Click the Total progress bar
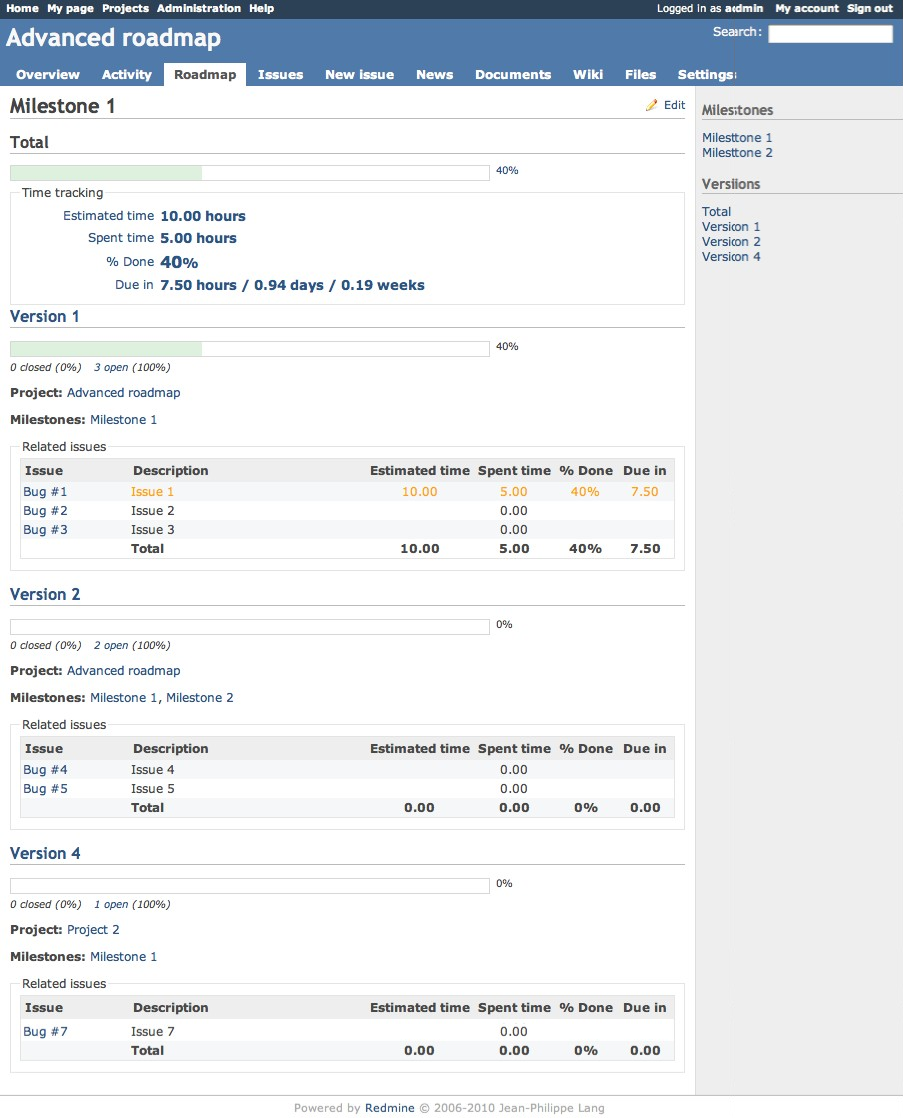This screenshot has height=1118, width=903. [250, 173]
